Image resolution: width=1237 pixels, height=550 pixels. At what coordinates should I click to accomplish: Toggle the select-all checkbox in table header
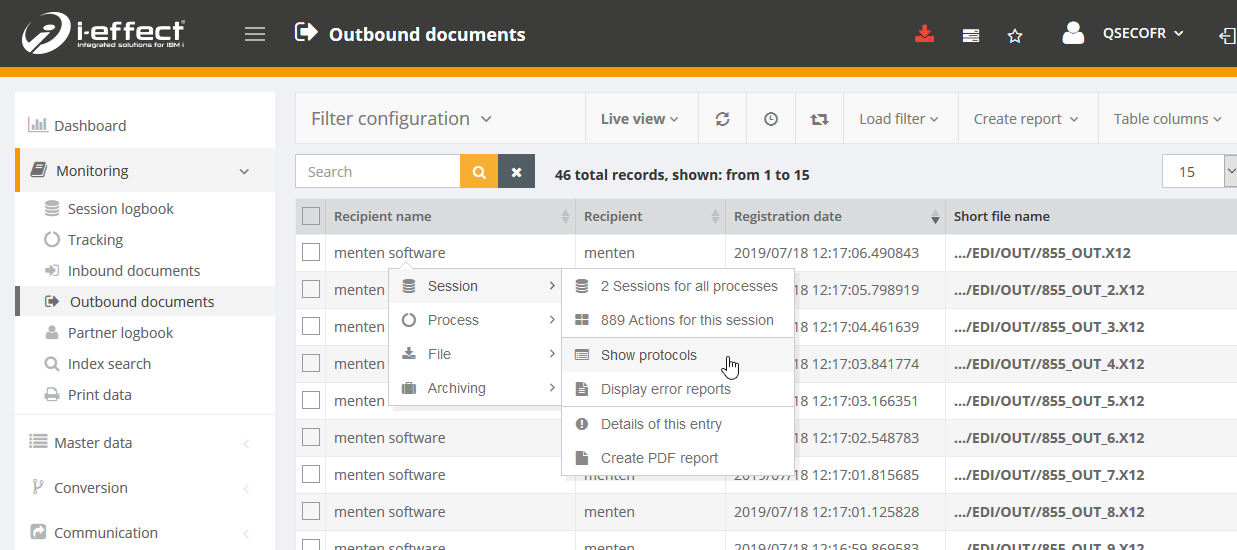(311, 216)
